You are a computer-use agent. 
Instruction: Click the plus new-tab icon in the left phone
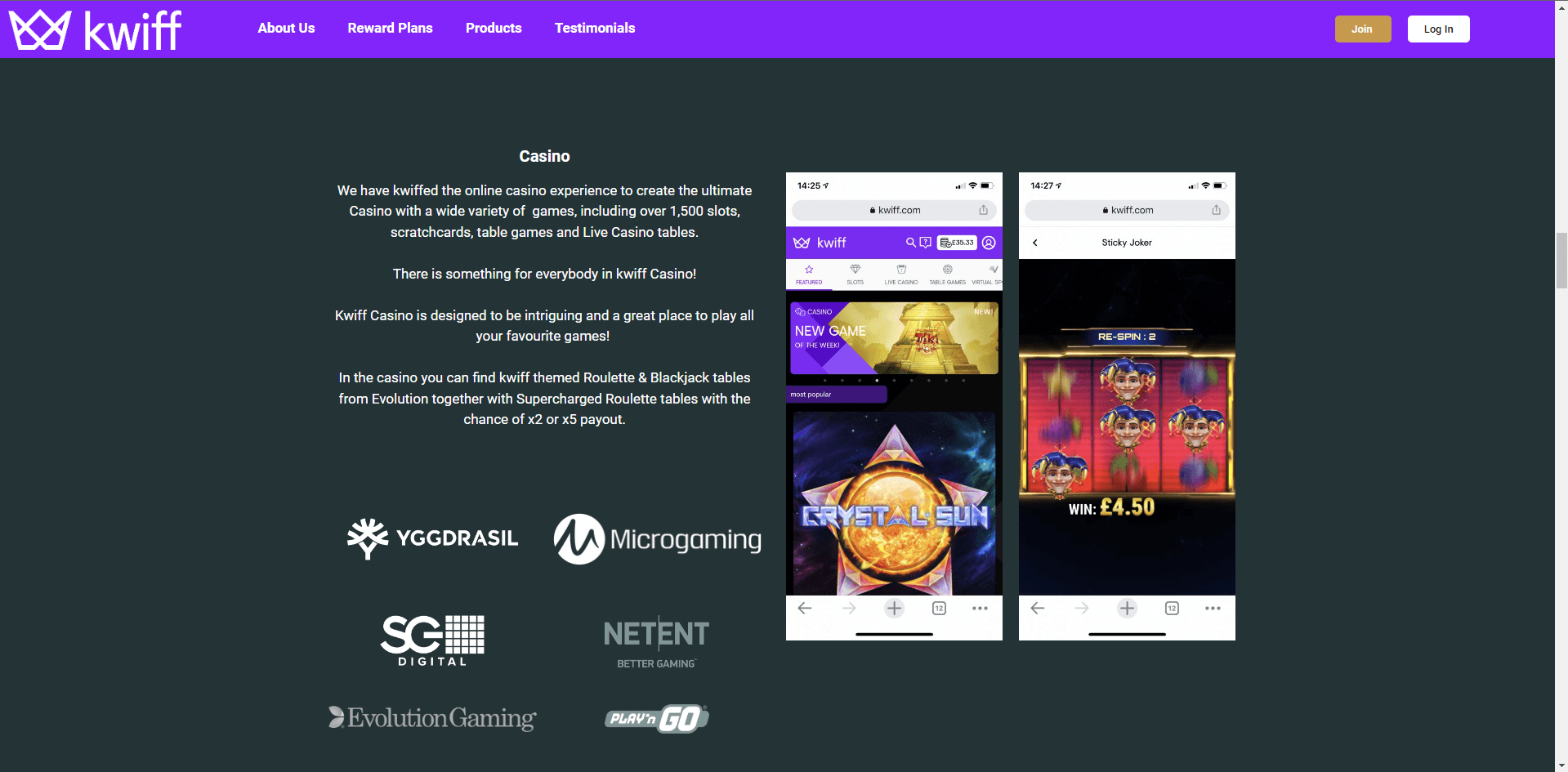[894, 608]
